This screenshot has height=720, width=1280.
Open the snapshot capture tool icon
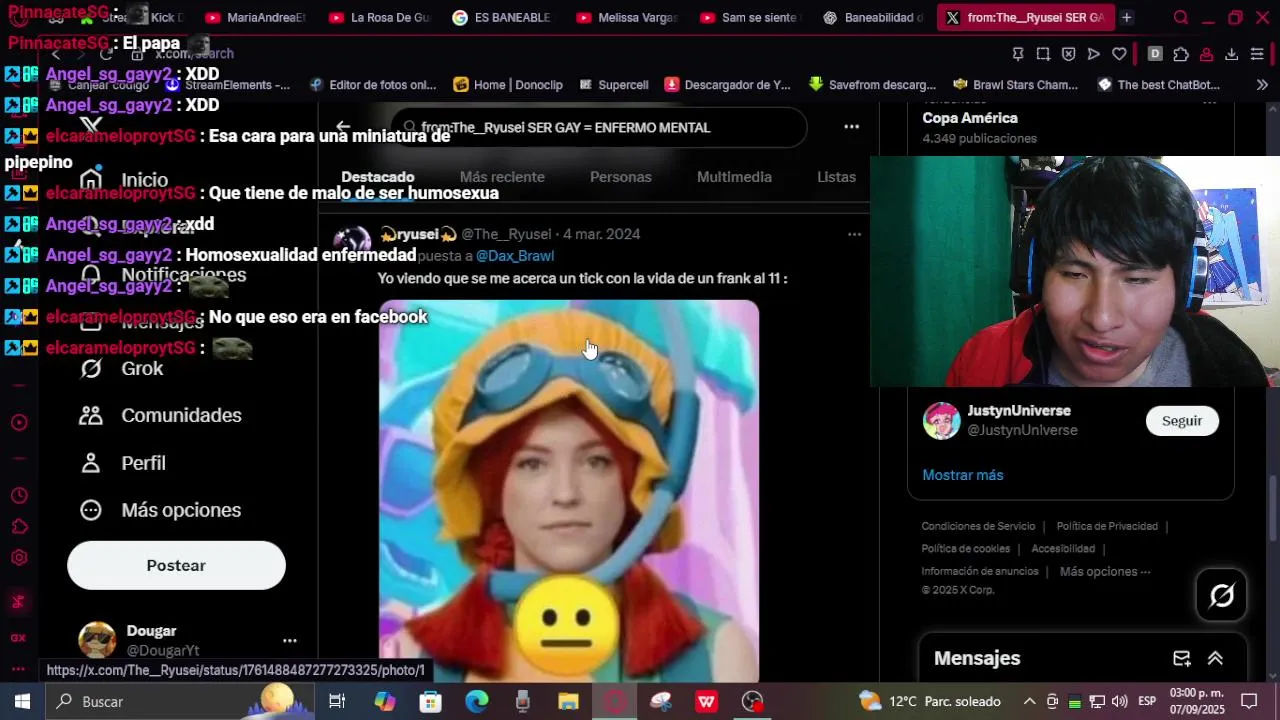coord(1043,54)
